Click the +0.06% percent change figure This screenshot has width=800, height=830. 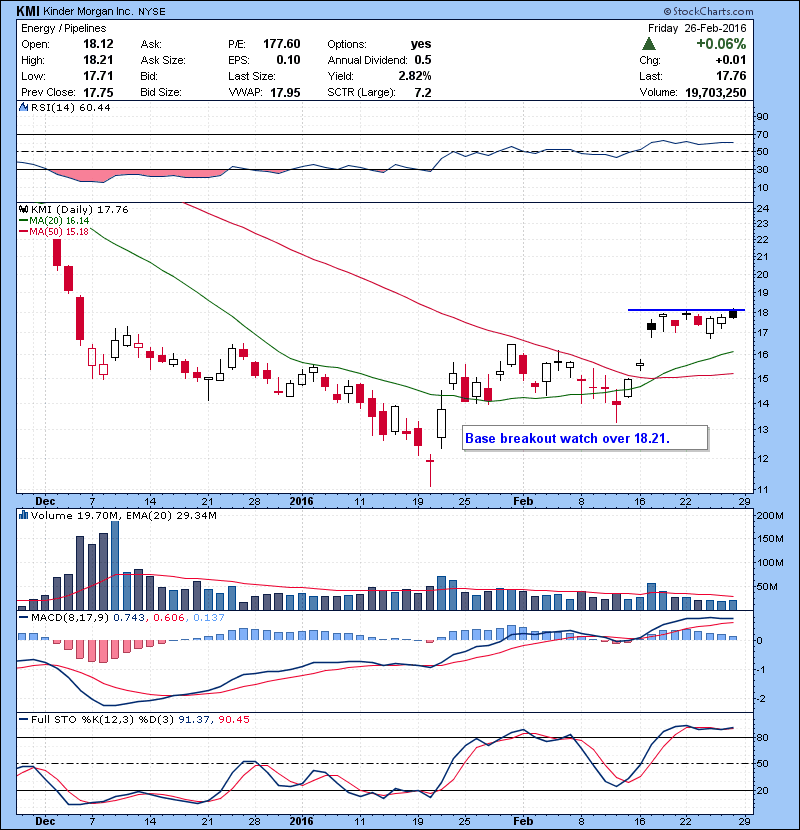coord(721,44)
